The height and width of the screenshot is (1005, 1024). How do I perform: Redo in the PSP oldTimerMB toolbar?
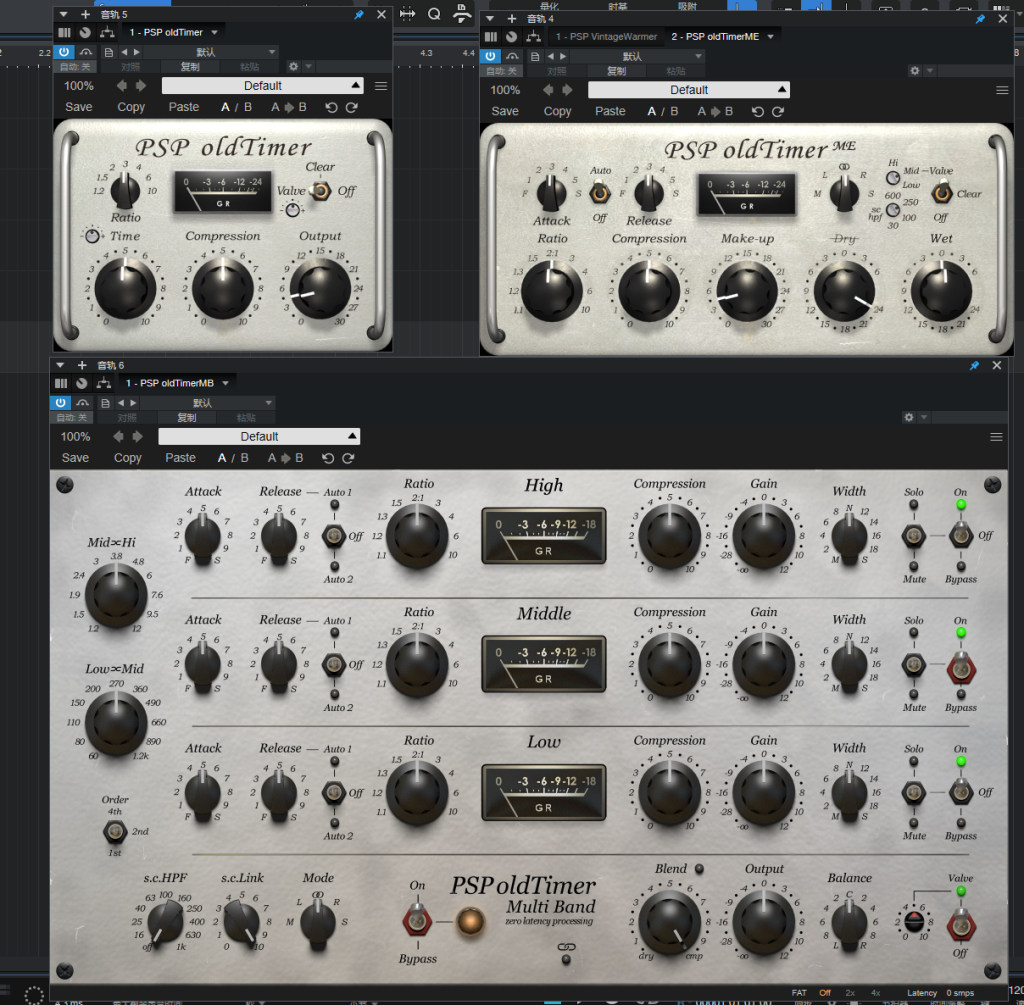click(x=348, y=458)
